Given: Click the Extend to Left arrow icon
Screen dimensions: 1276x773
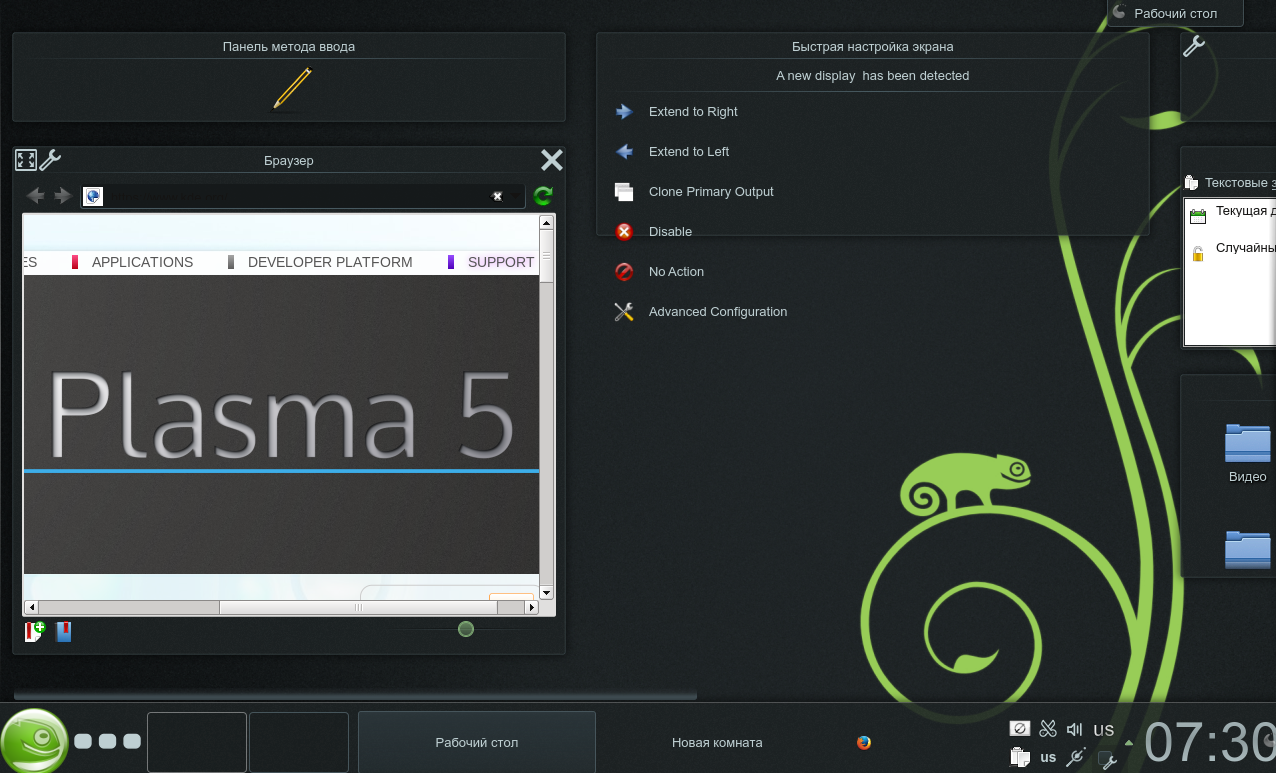Looking at the screenshot, I should (x=624, y=152).
